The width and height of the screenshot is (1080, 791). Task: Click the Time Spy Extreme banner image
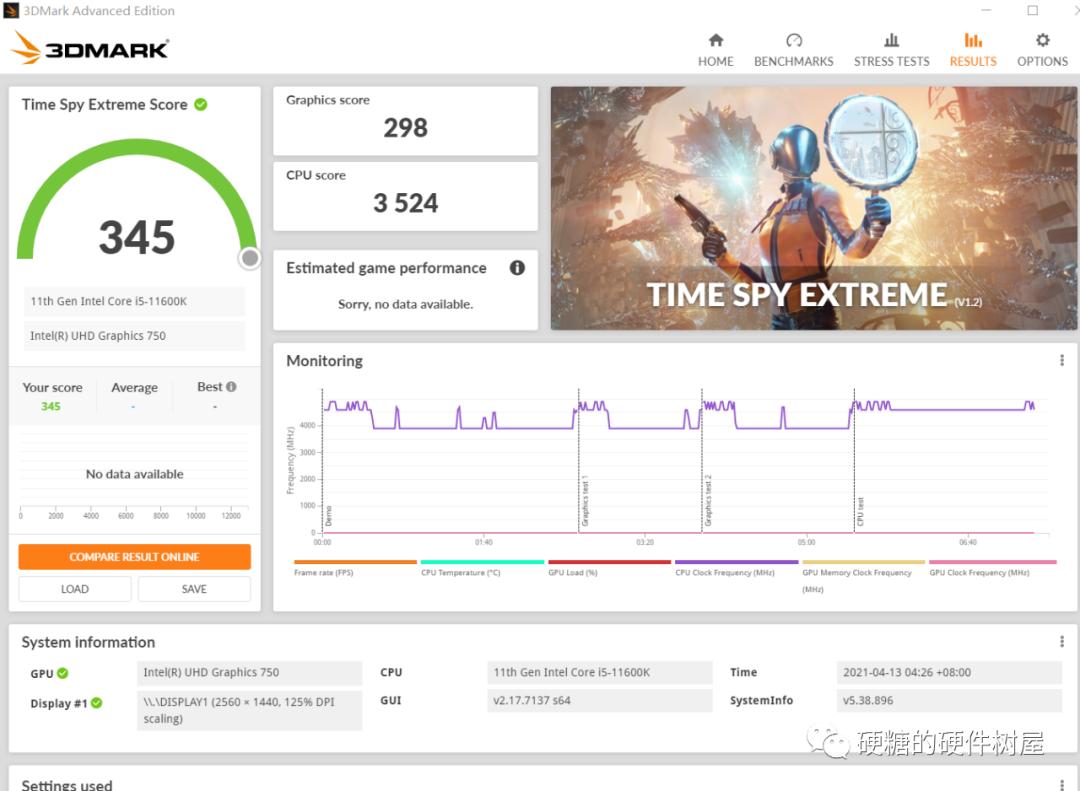813,208
